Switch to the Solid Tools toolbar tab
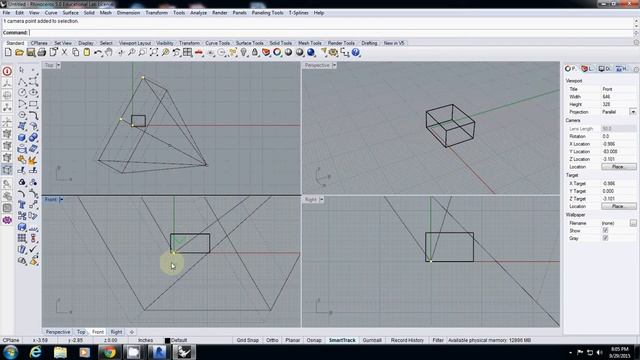Screen dimensions: 640x360 [x=280, y=43]
